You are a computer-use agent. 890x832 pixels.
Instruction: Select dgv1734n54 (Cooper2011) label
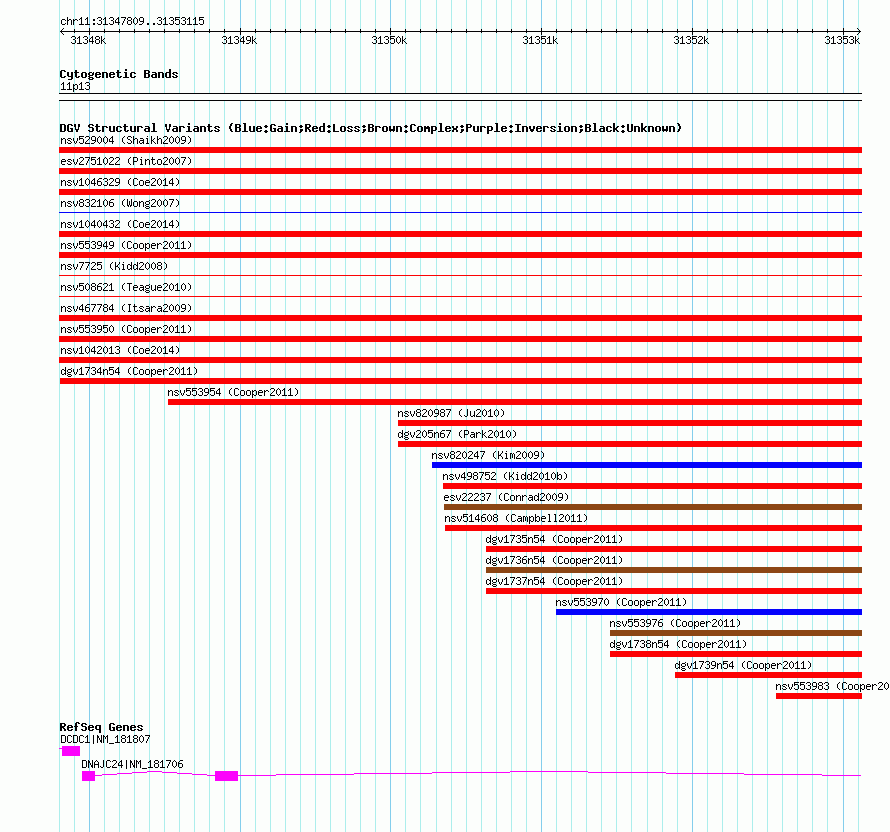pos(129,371)
